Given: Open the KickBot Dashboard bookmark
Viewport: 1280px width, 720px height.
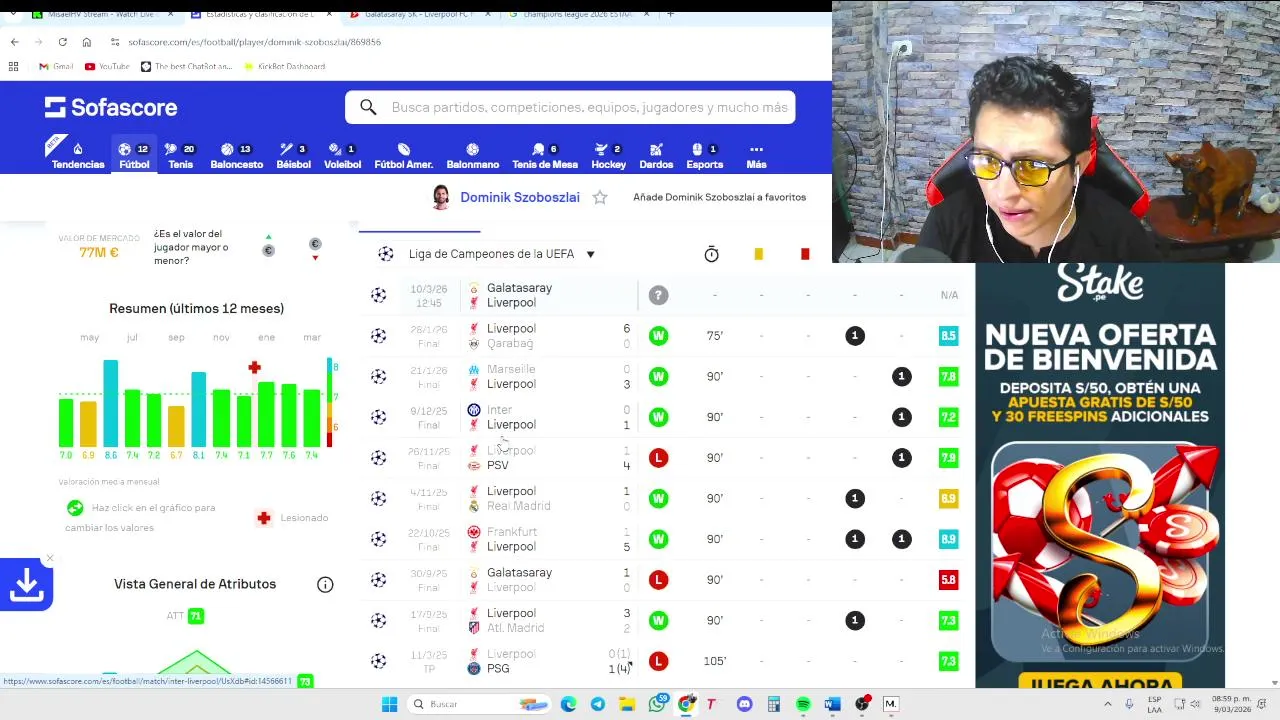Looking at the screenshot, I should tap(284, 66).
